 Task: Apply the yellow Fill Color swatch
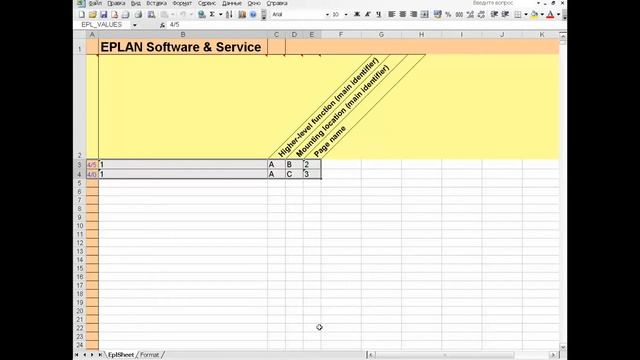534,15
